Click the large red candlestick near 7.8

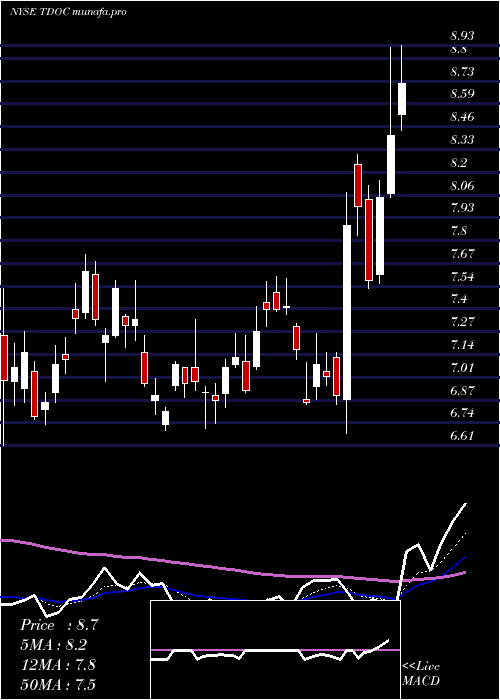pos(369,240)
